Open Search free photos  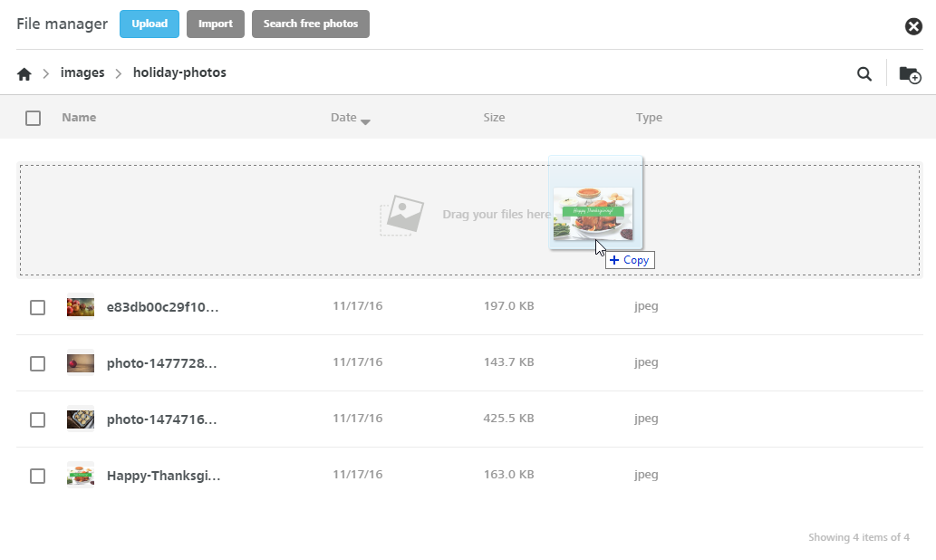point(310,24)
